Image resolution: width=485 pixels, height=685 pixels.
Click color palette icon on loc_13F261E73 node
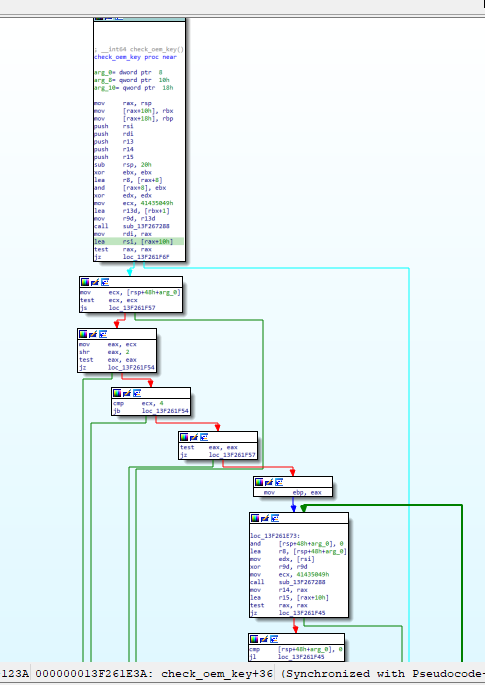coord(255,518)
